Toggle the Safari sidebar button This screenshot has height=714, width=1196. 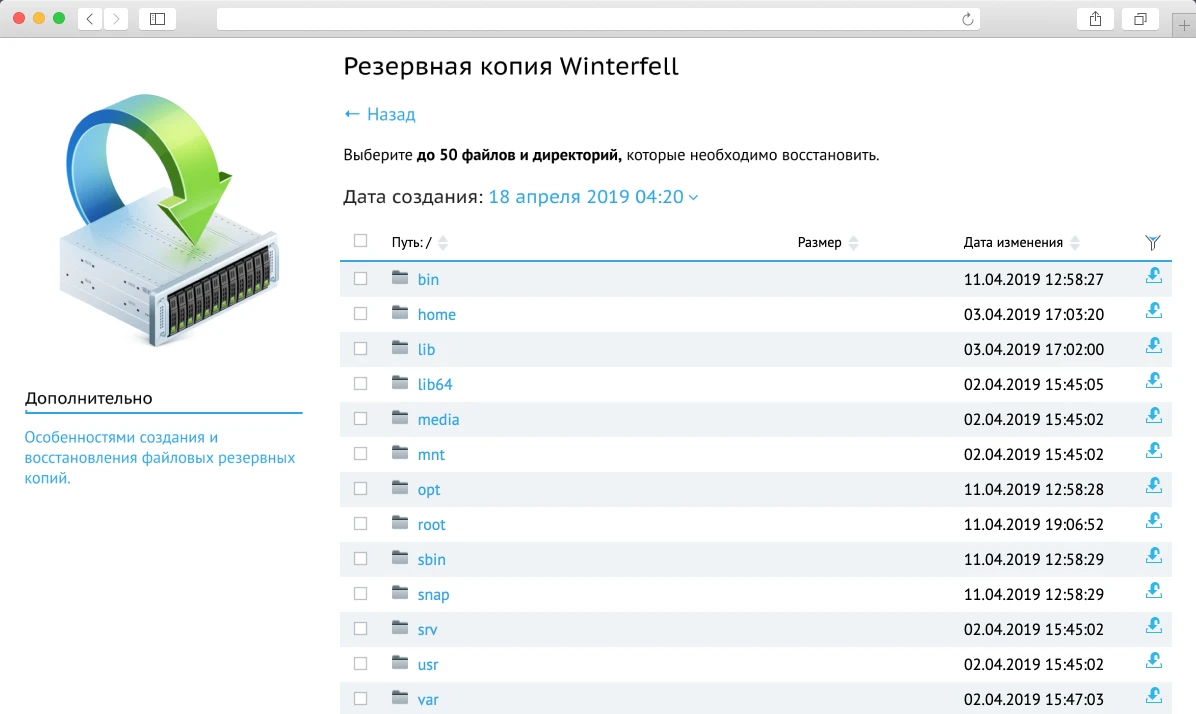click(x=157, y=19)
